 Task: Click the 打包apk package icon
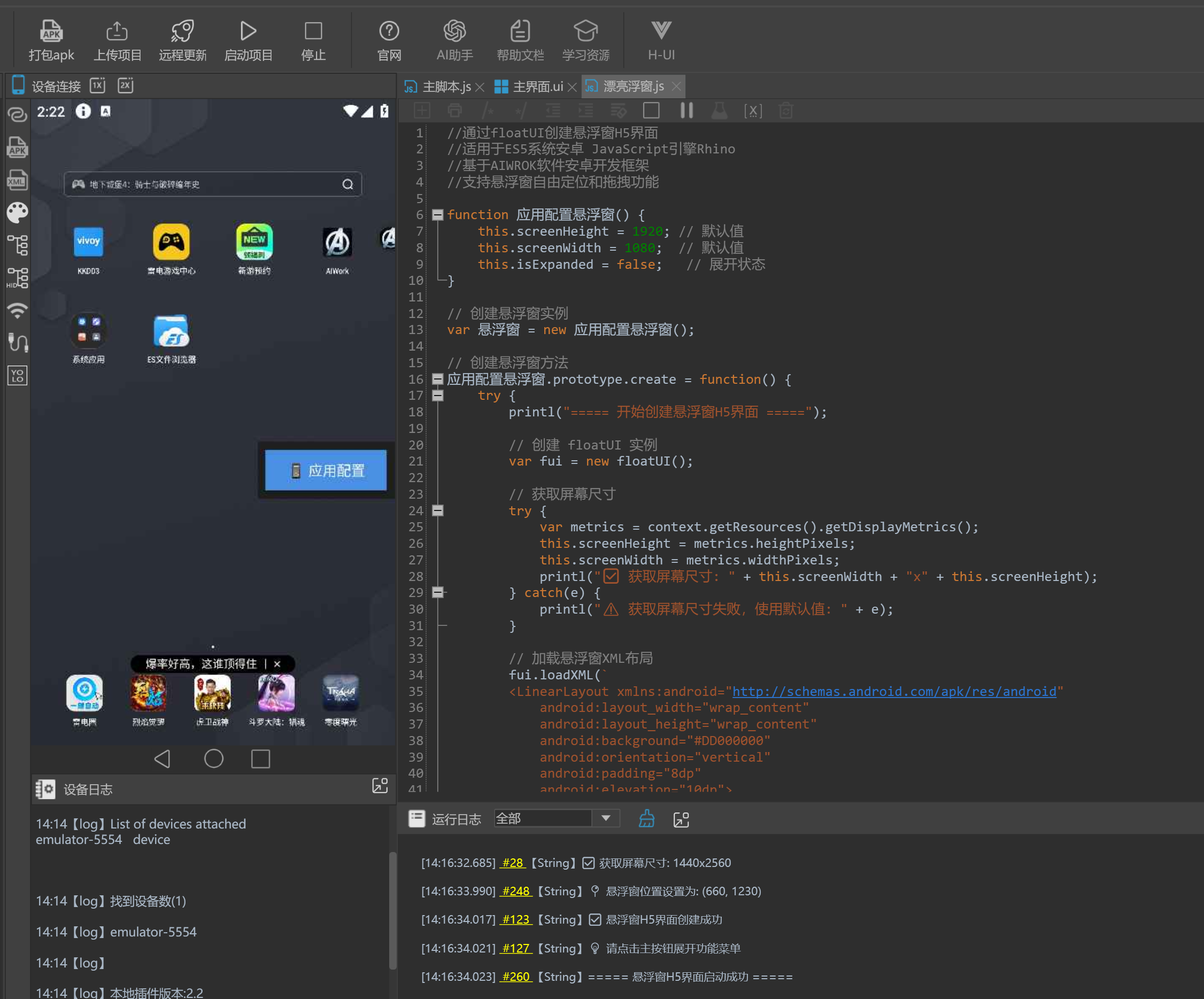(x=51, y=31)
